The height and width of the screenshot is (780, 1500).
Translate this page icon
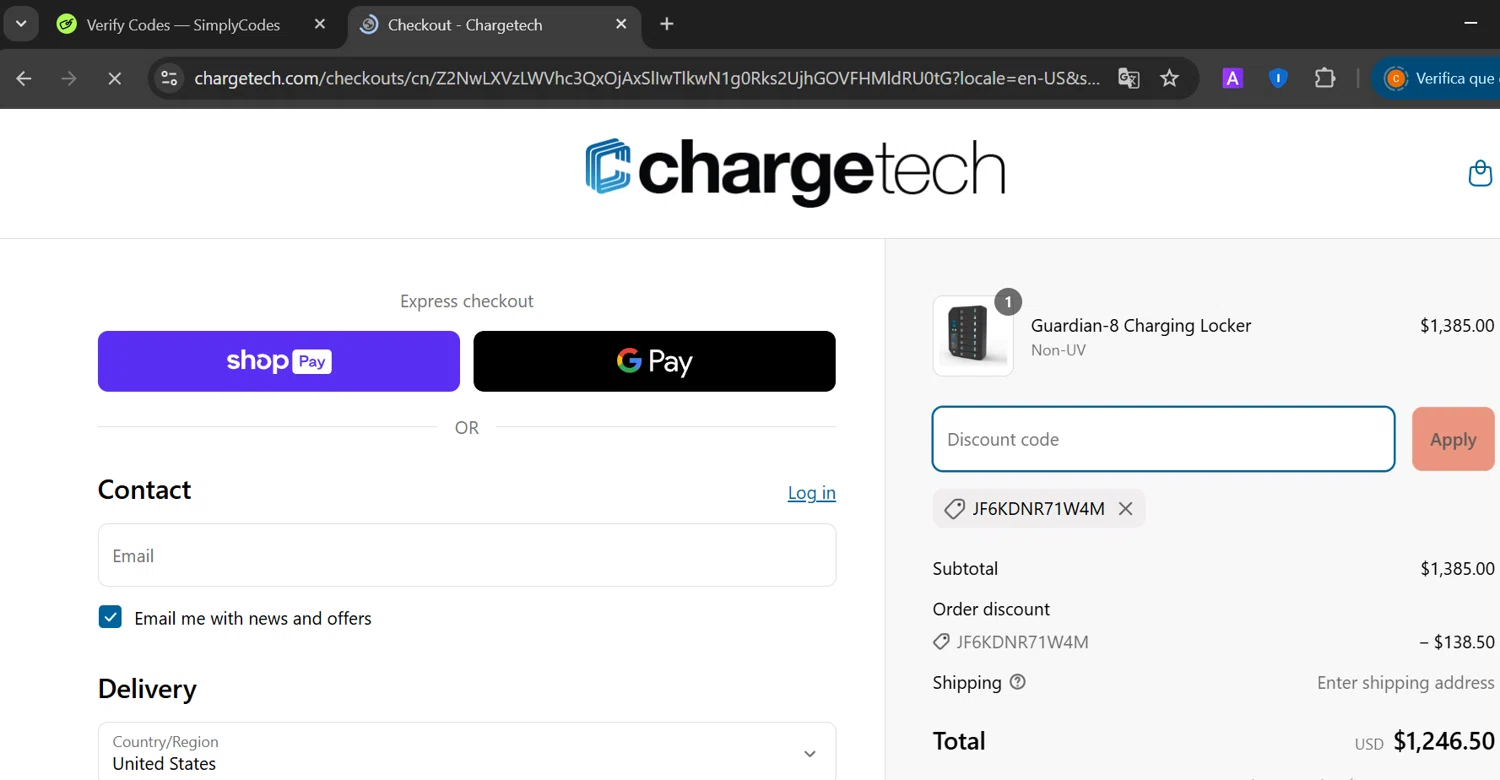tap(1129, 78)
